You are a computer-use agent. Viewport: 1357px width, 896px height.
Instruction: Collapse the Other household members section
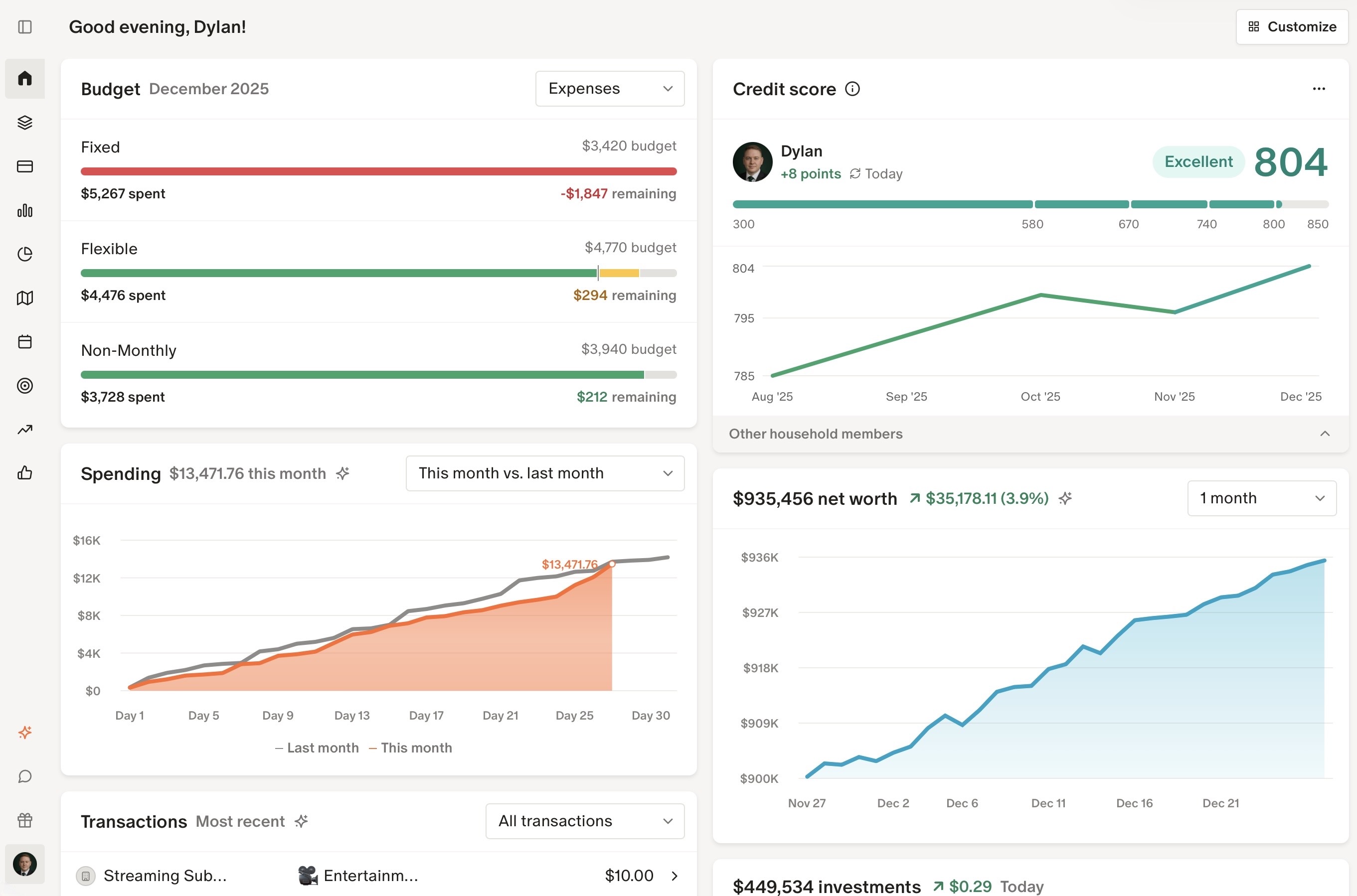tap(1326, 434)
